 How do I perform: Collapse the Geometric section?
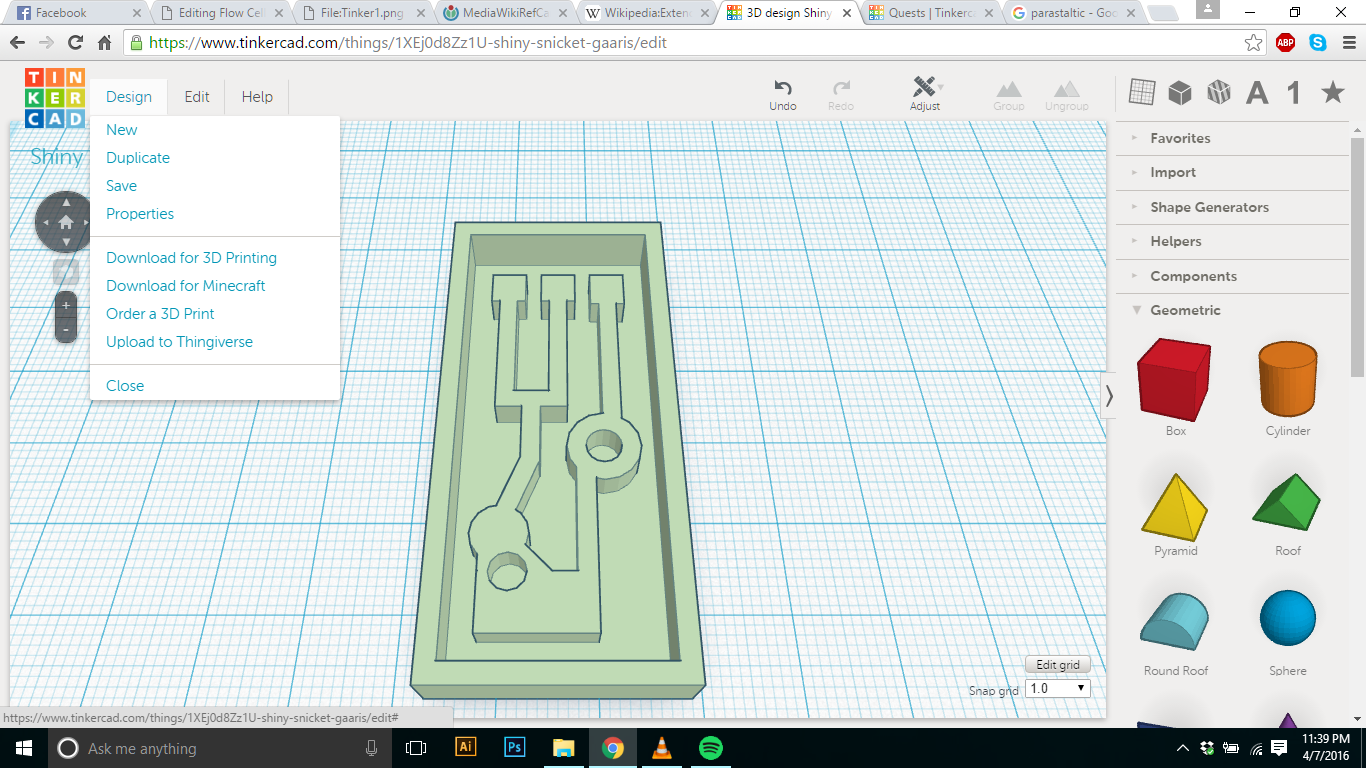(1185, 310)
